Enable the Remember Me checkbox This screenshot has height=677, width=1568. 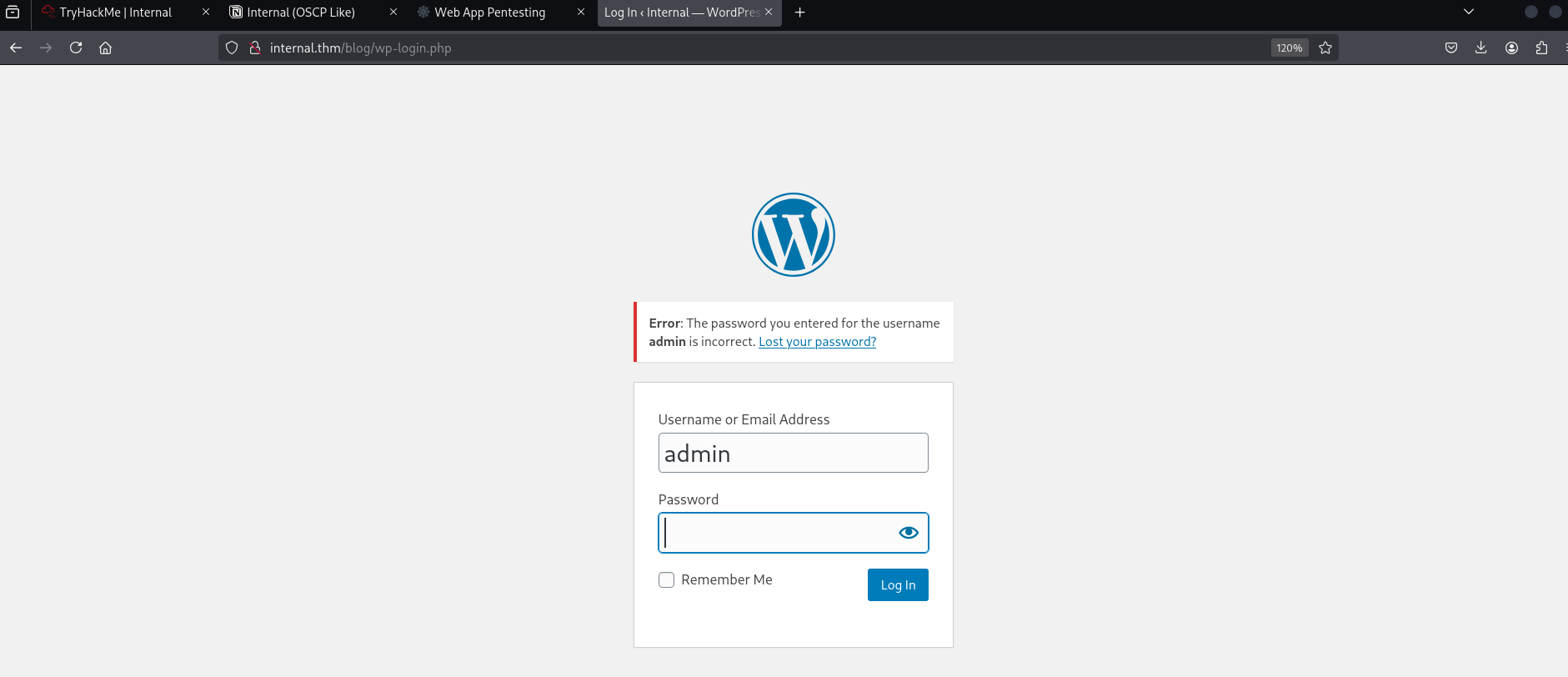[x=667, y=579]
